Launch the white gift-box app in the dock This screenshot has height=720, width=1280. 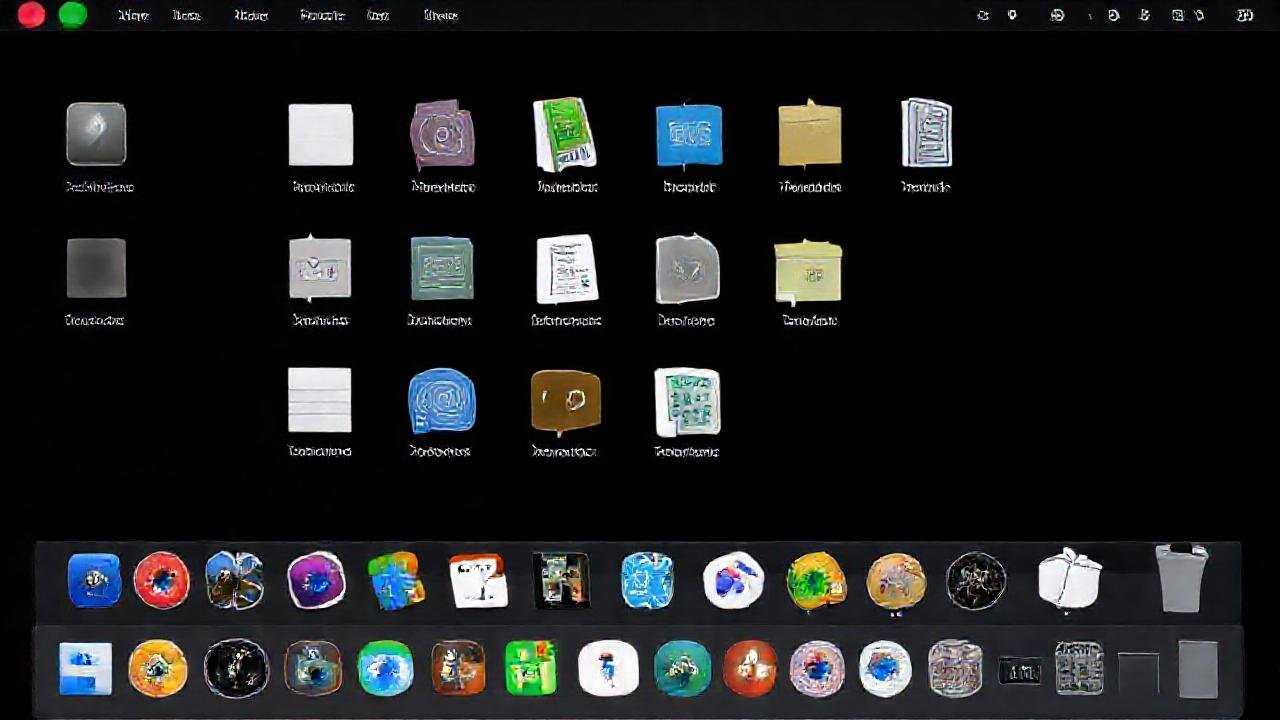click(1069, 580)
